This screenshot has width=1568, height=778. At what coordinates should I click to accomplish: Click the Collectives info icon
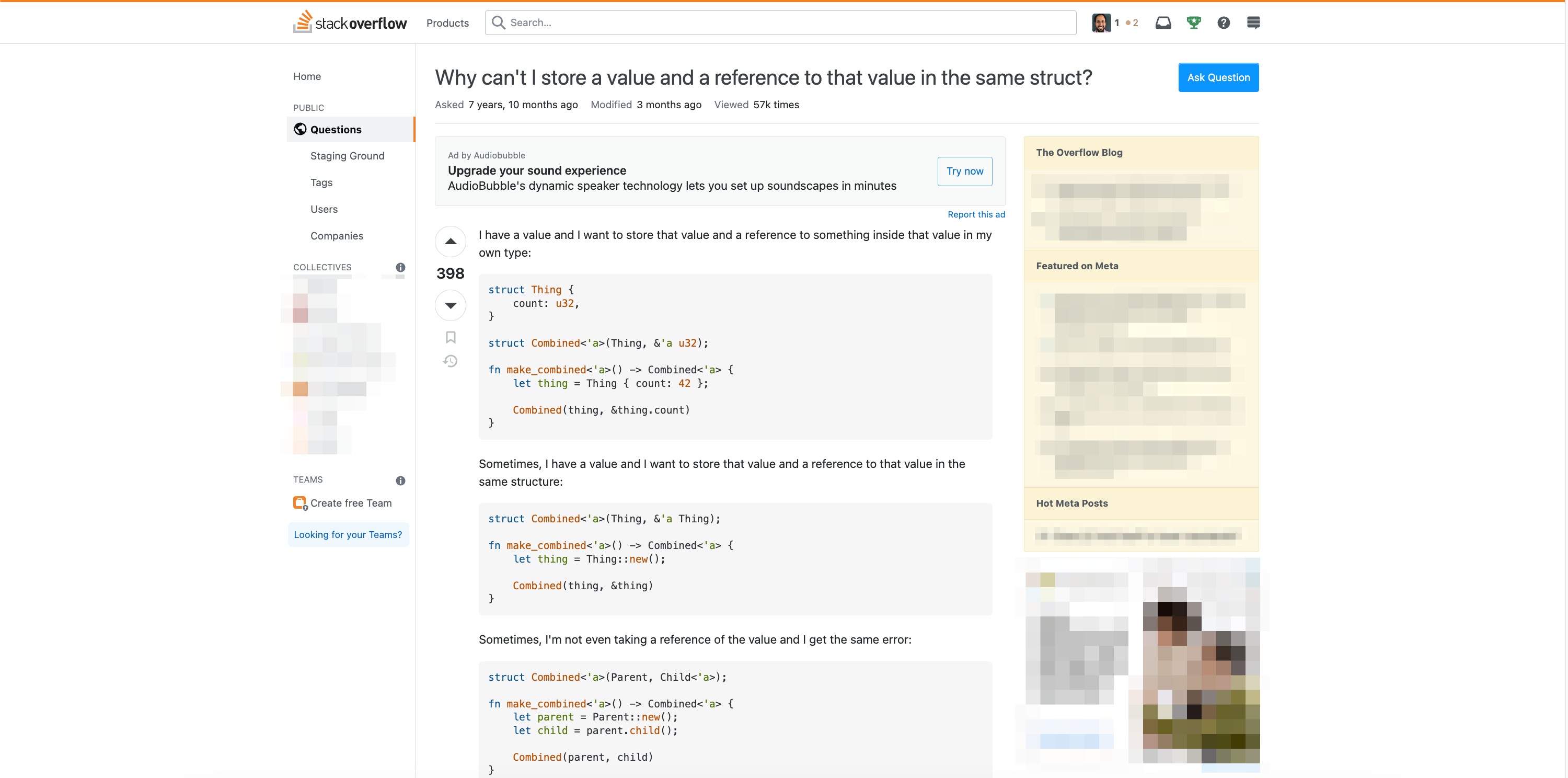(x=400, y=267)
